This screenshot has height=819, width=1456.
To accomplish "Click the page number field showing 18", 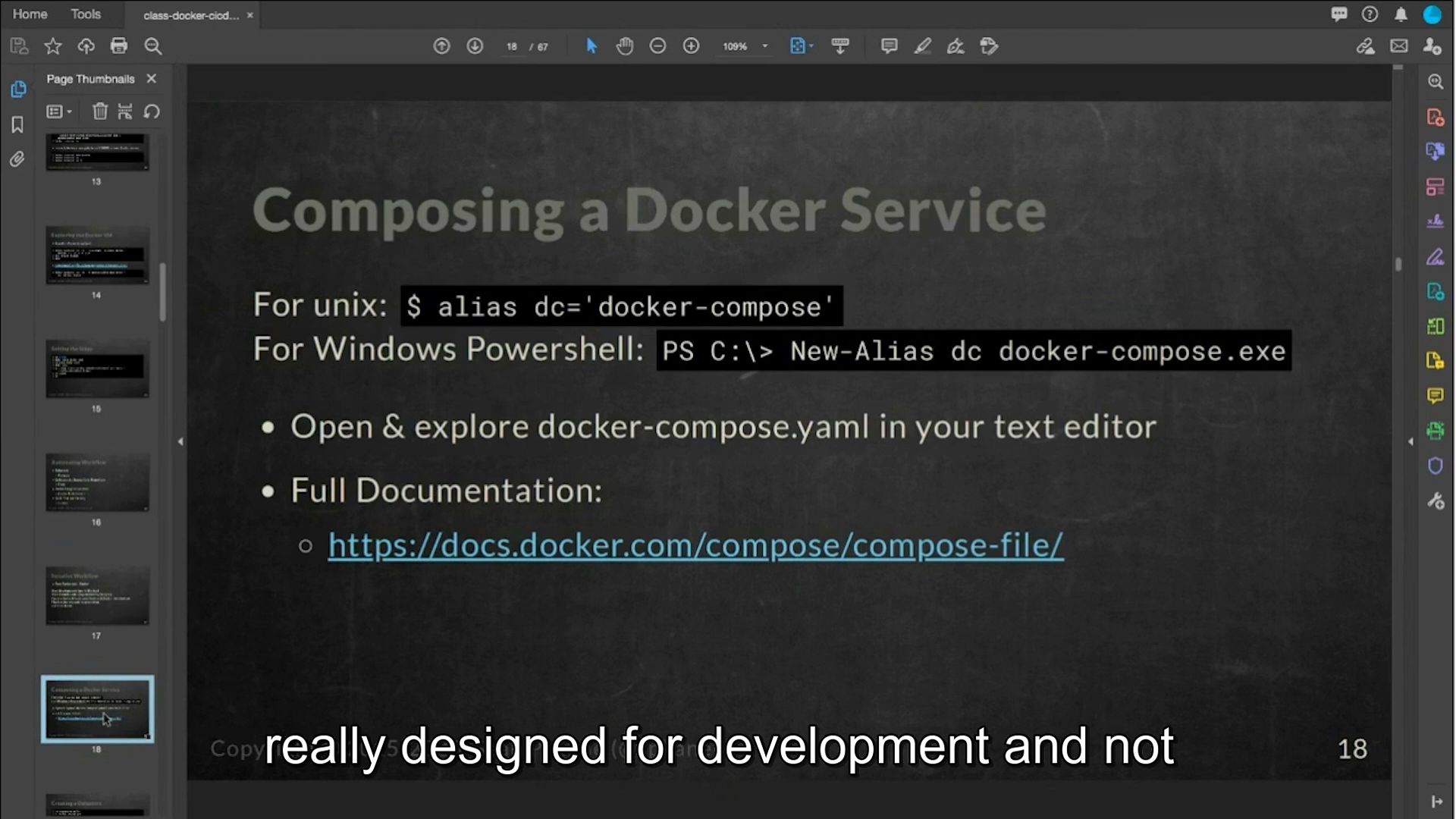I will 512,46.
